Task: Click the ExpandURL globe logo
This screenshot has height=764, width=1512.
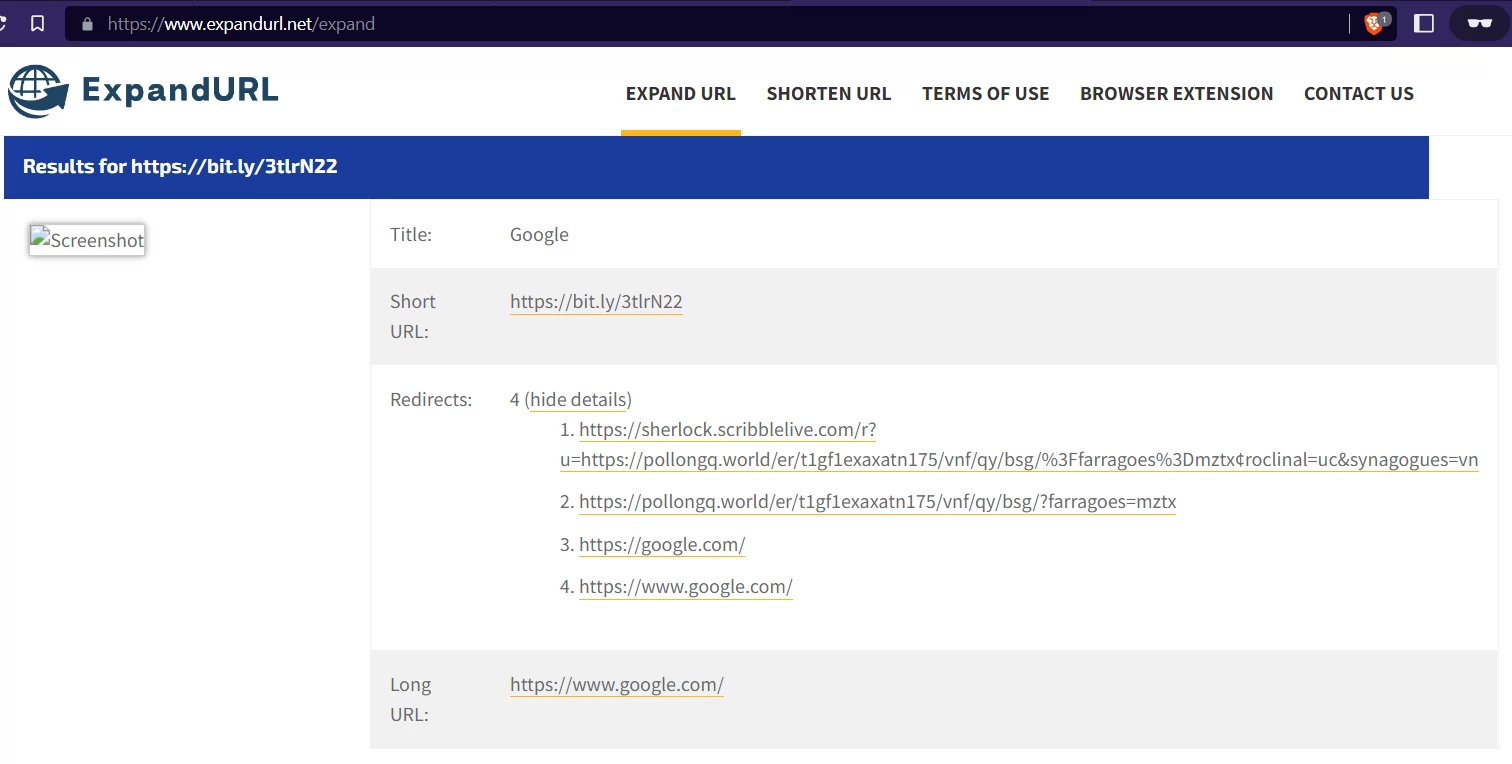Action: pos(38,92)
